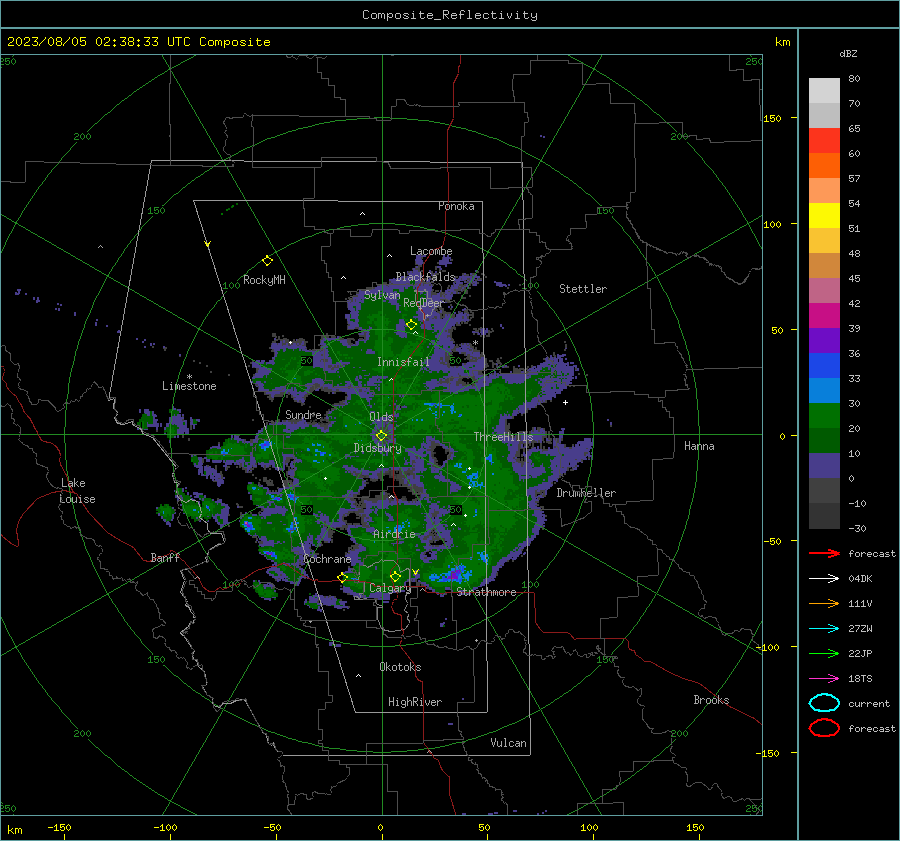Click the Sundre town label
Image resolution: width=900 pixels, height=841 pixels.
[x=303, y=414]
